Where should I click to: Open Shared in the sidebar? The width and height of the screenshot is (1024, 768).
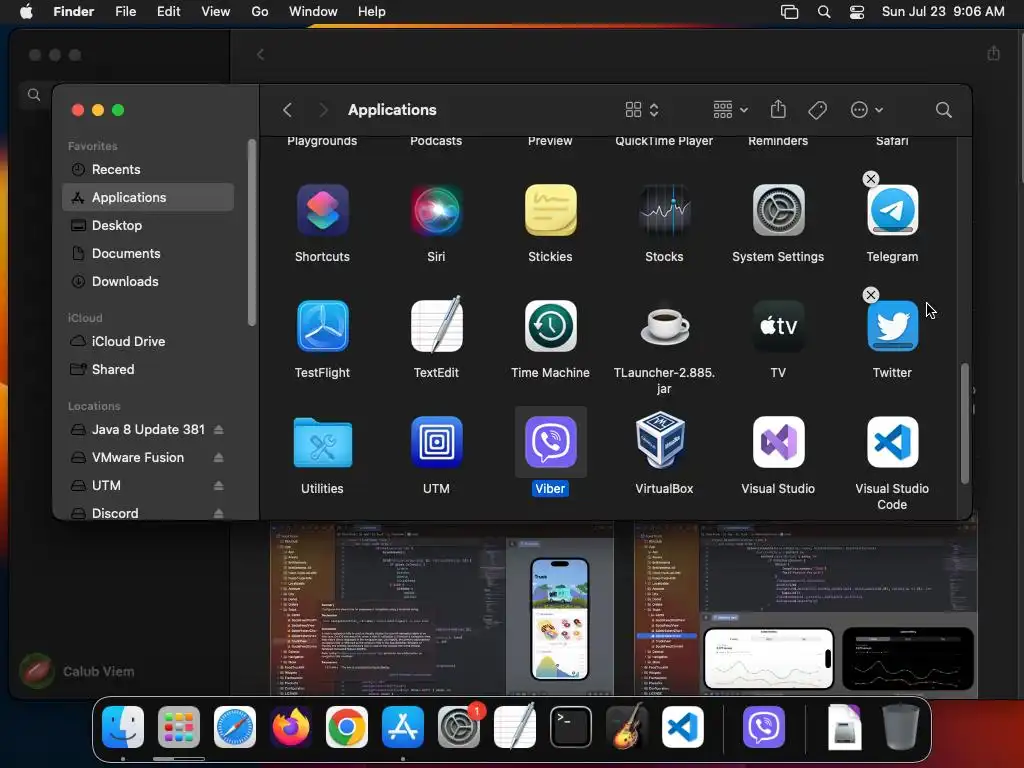coord(148,369)
